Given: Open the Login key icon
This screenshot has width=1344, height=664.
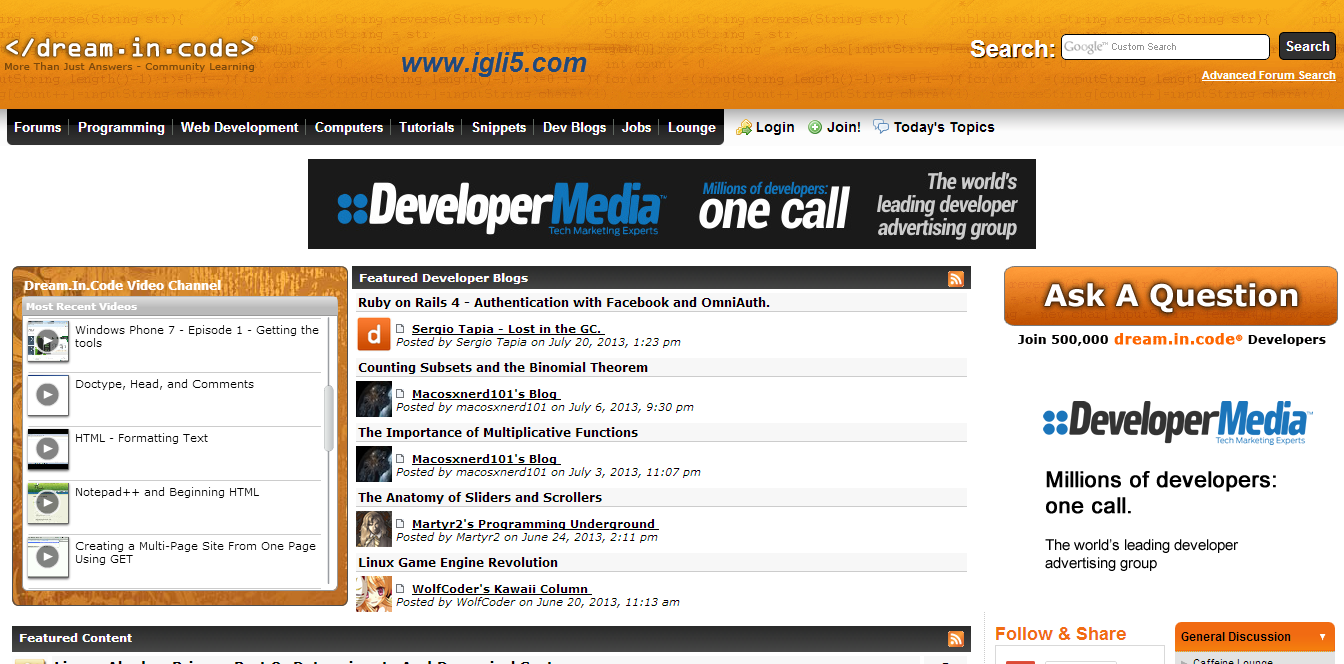Looking at the screenshot, I should point(743,127).
